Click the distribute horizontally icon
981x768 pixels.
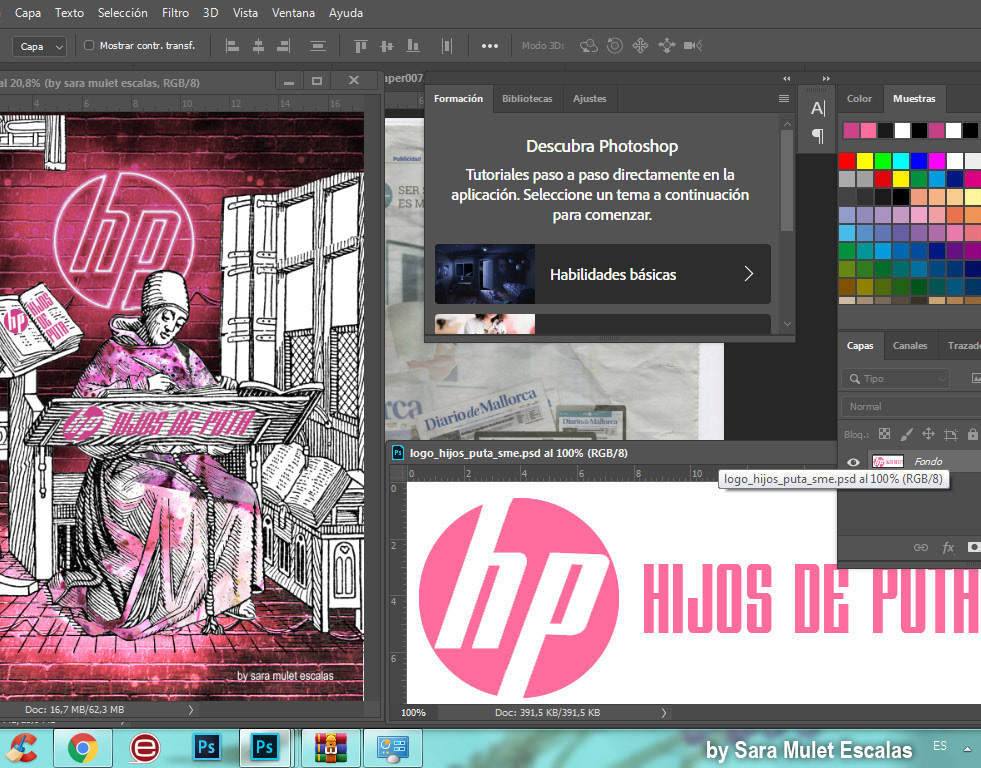tap(447, 46)
